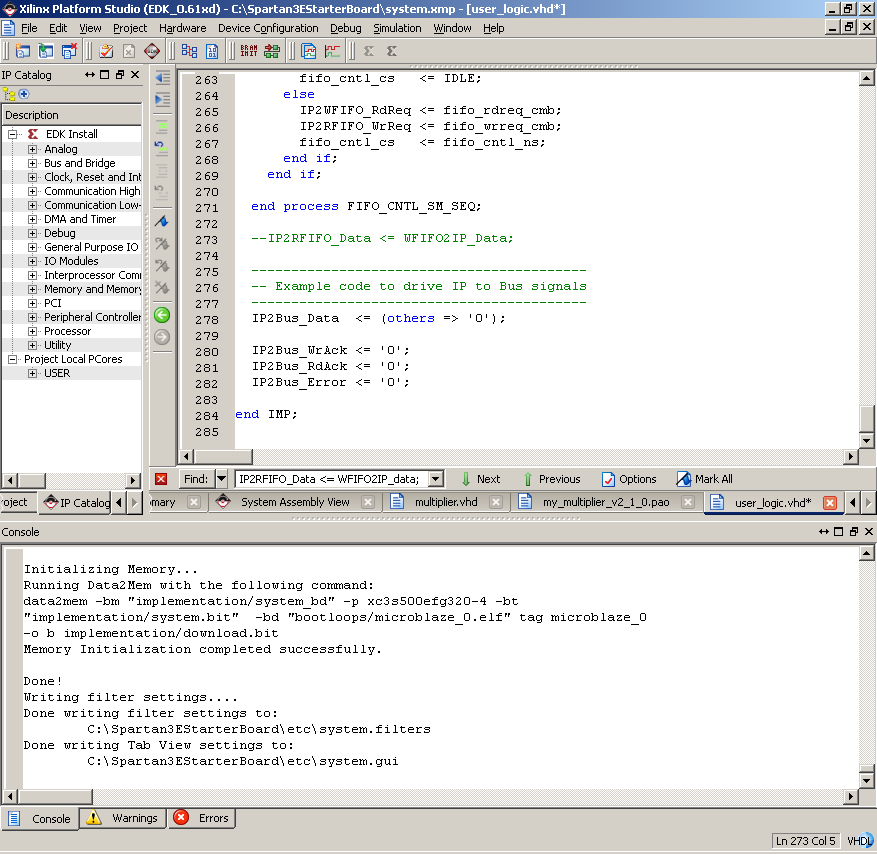Click the block diagram hierarchy toolbar icon
The width and height of the screenshot is (877, 854).
(189, 51)
